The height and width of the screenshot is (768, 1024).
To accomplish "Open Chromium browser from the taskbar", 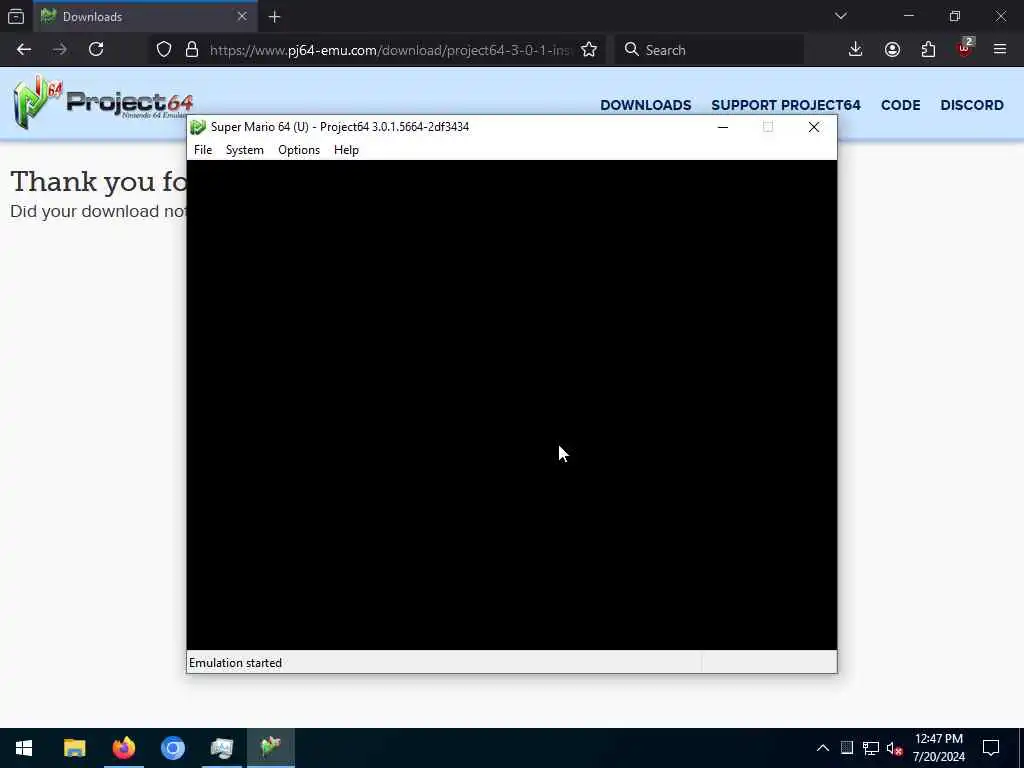I will point(172,748).
